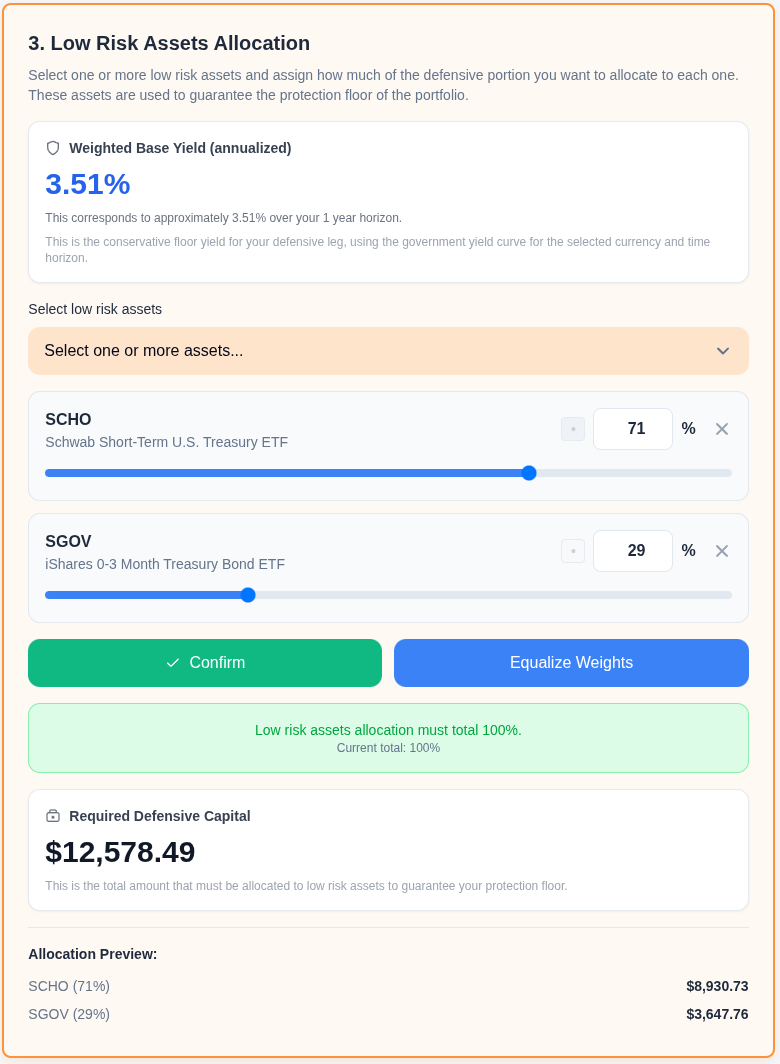
Task: Click the SGOV percentage input field
Action: pos(633,551)
